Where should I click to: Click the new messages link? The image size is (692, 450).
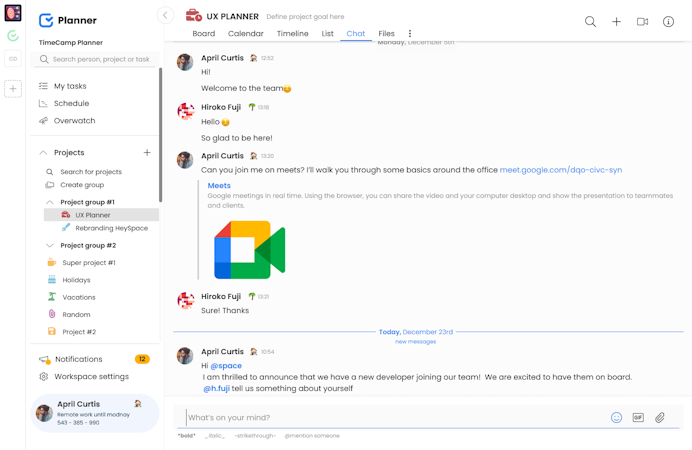point(415,342)
